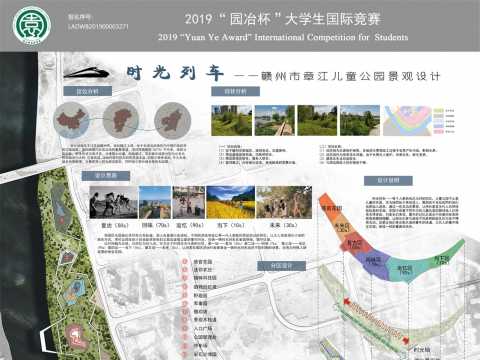The height and width of the screenshot is (360, 480).
Task: Click the yellow field photo captioned 10s
Action: click(231, 202)
